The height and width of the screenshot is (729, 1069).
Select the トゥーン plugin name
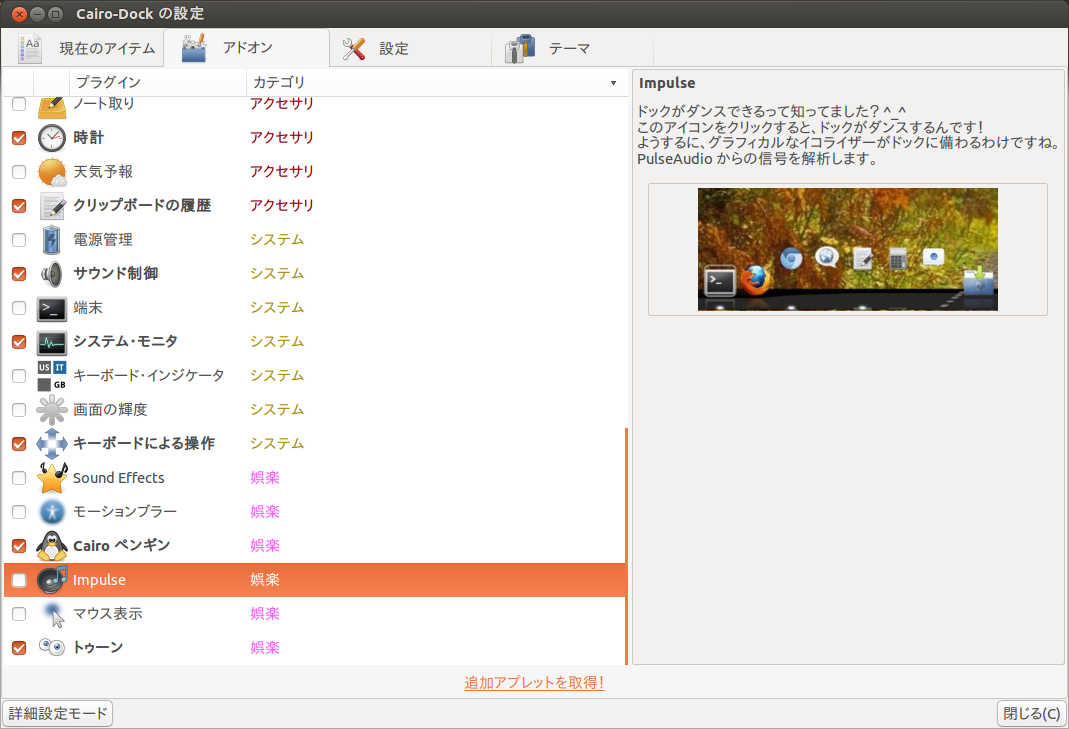point(98,647)
